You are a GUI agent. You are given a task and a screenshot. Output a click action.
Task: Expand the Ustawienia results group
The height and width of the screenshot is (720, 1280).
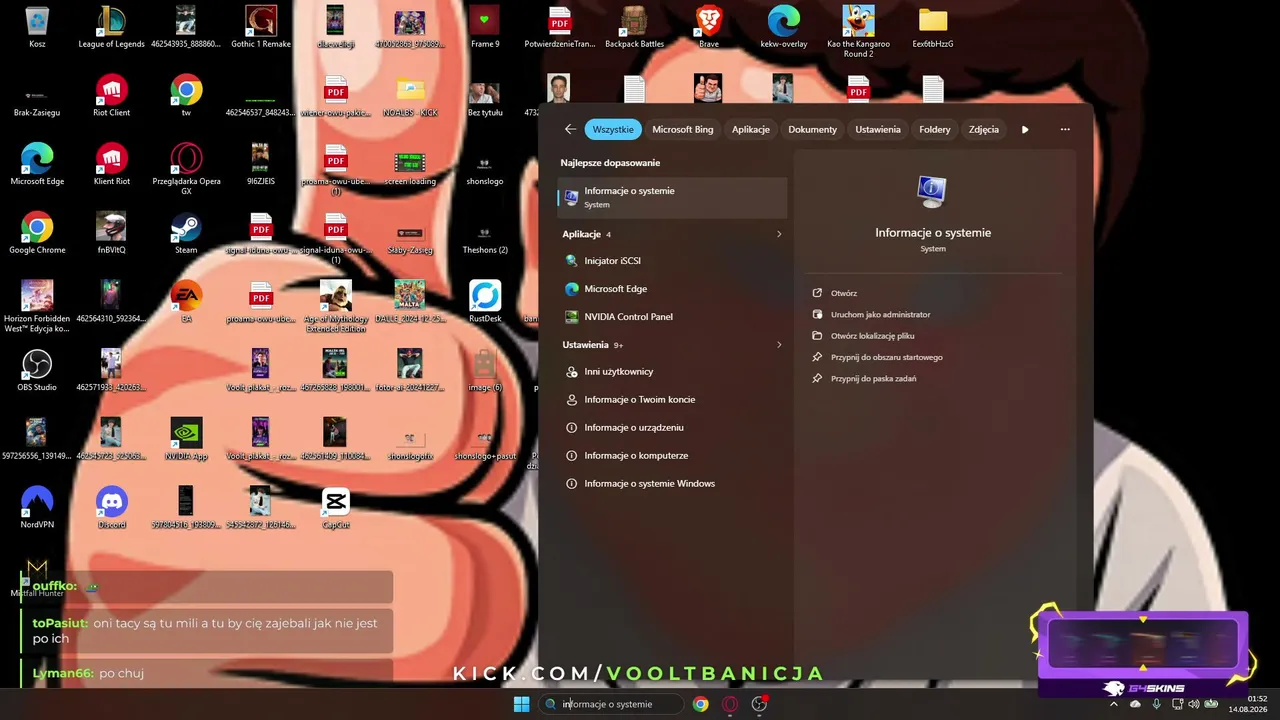[779, 345]
